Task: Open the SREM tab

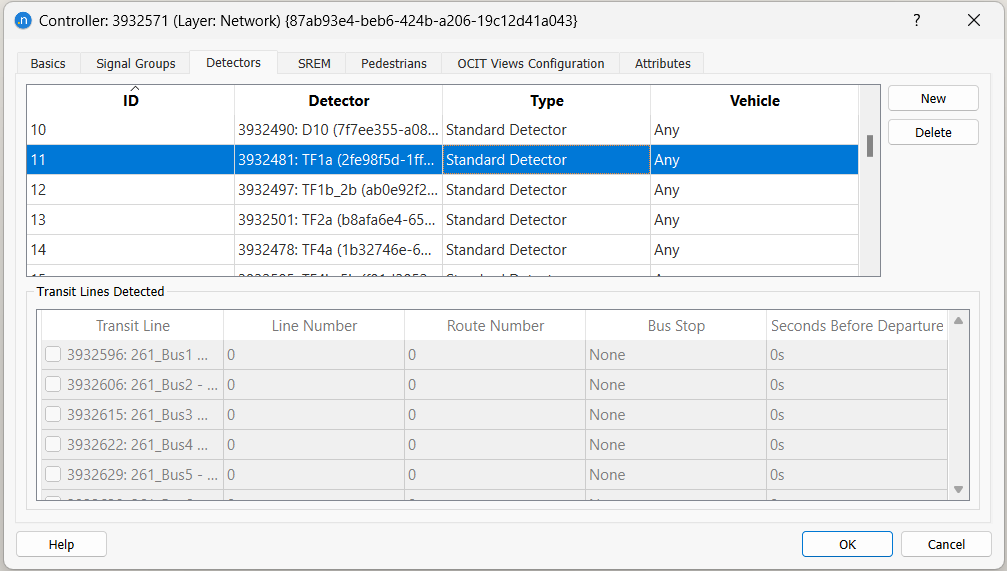Action: point(314,63)
